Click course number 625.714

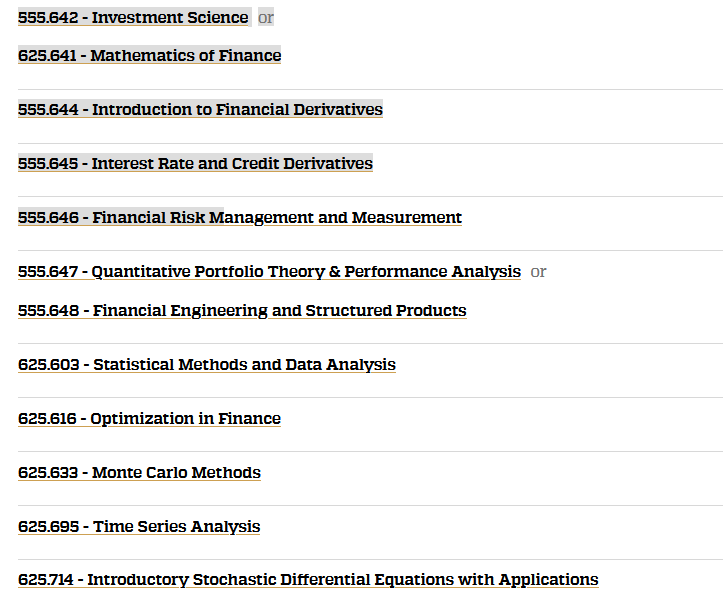(x=46, y=579)
